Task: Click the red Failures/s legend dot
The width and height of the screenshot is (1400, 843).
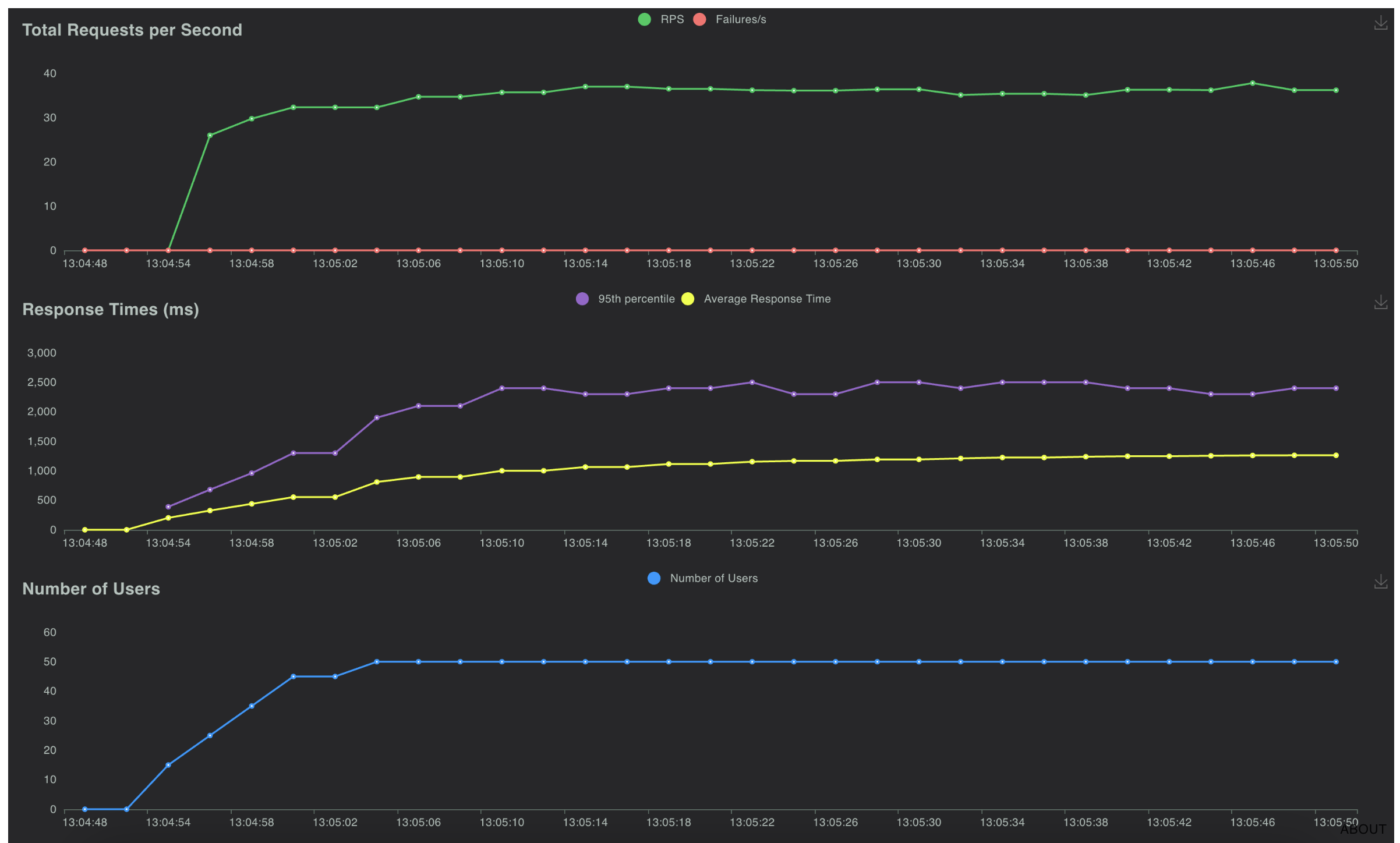Action: point(699,19)
